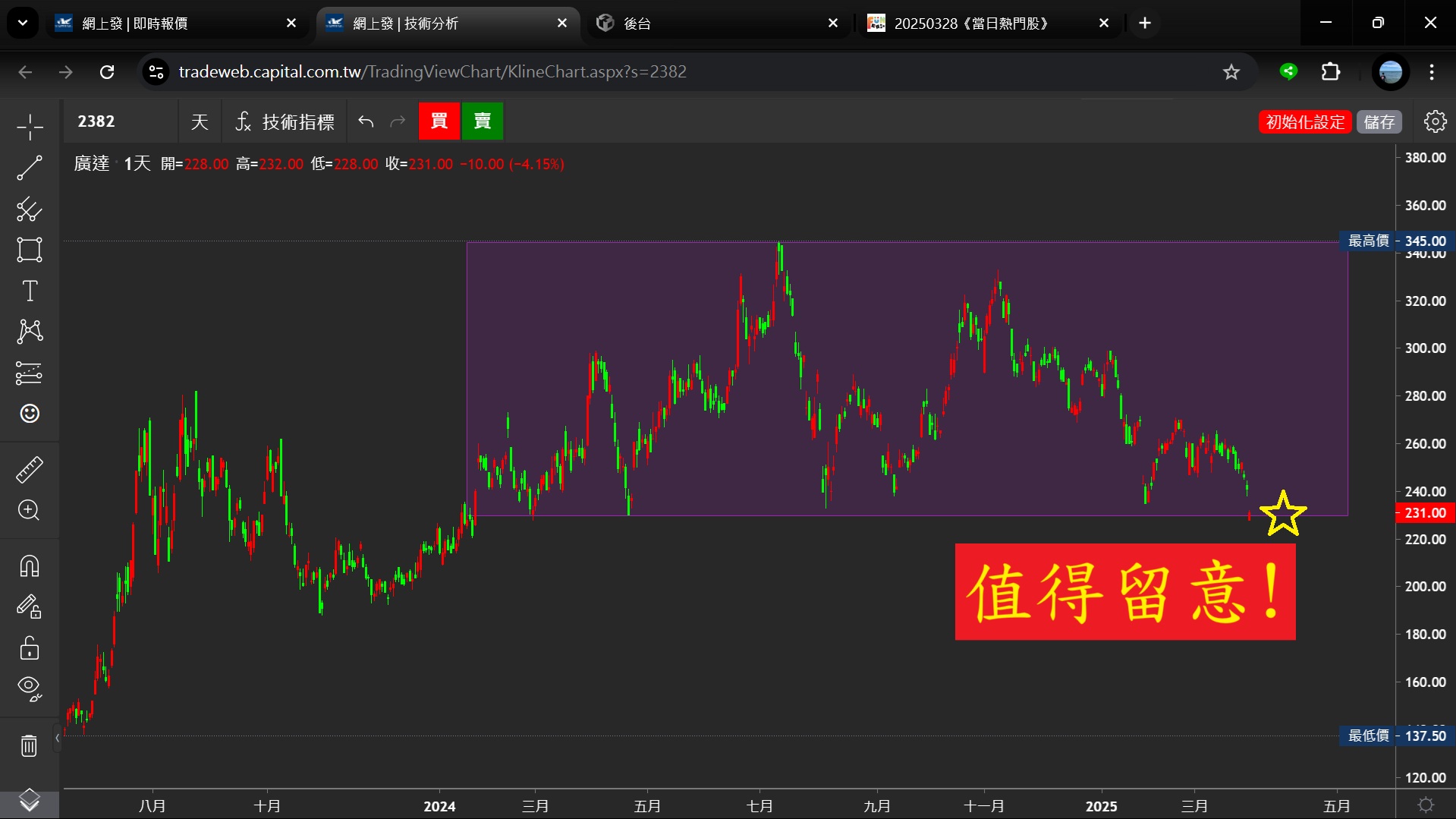Choose the rectangle shape tool
The width and height of the screenshot is (1456, 819).
[30, 250]
